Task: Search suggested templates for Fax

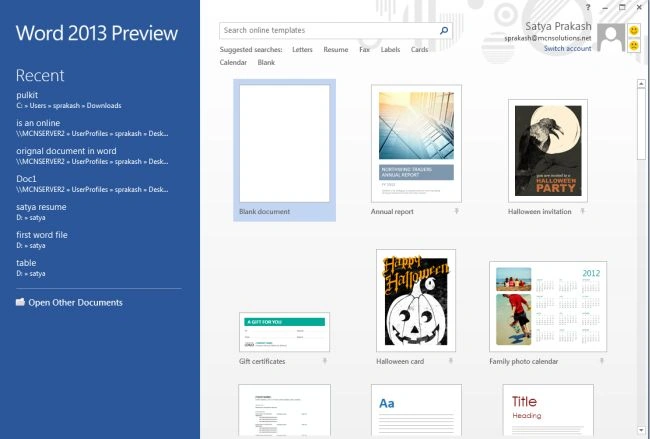Action: 364,49
